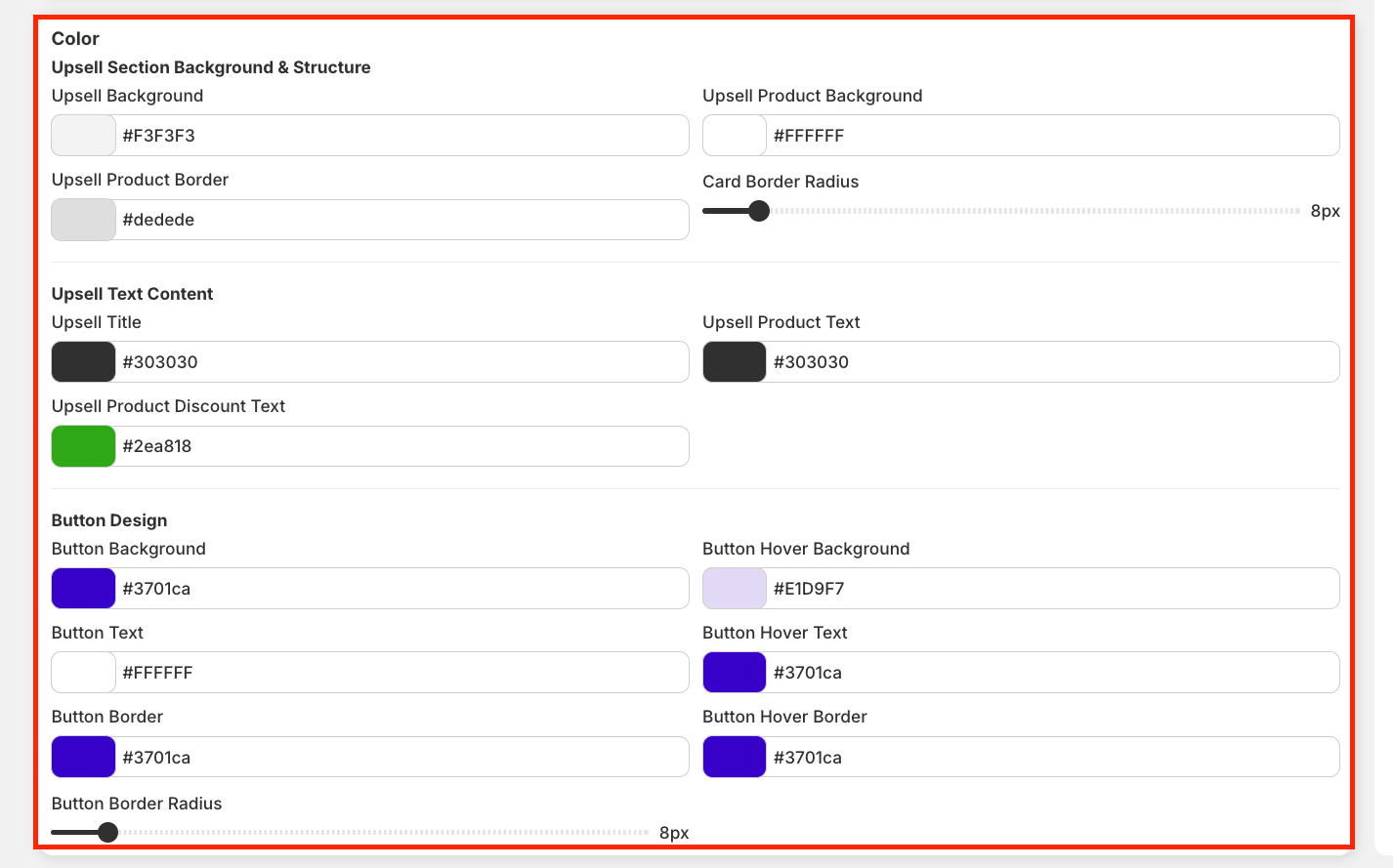Open the Upsell Product Text color swatch
The width and height of the screenshot is (1393, 868).
734,362
